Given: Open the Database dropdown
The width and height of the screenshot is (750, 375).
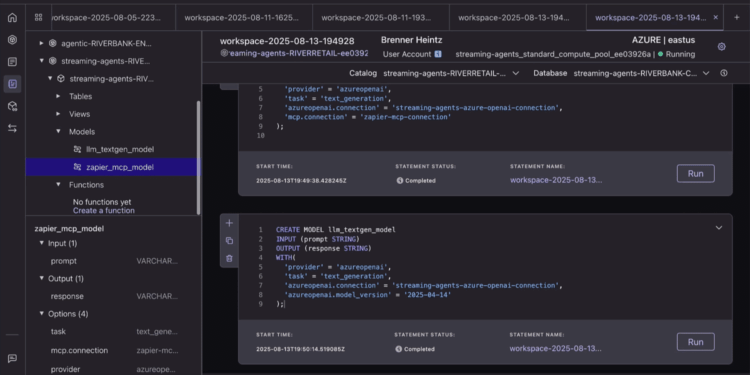Looking at the screenshot, I should click(x=642, y=73).
